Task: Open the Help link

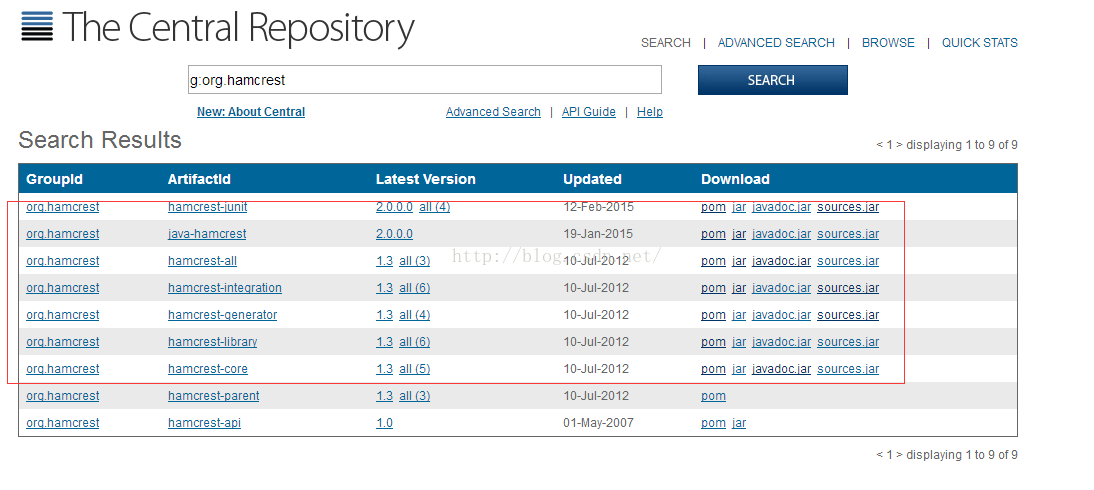Action: tap(650, 112)
